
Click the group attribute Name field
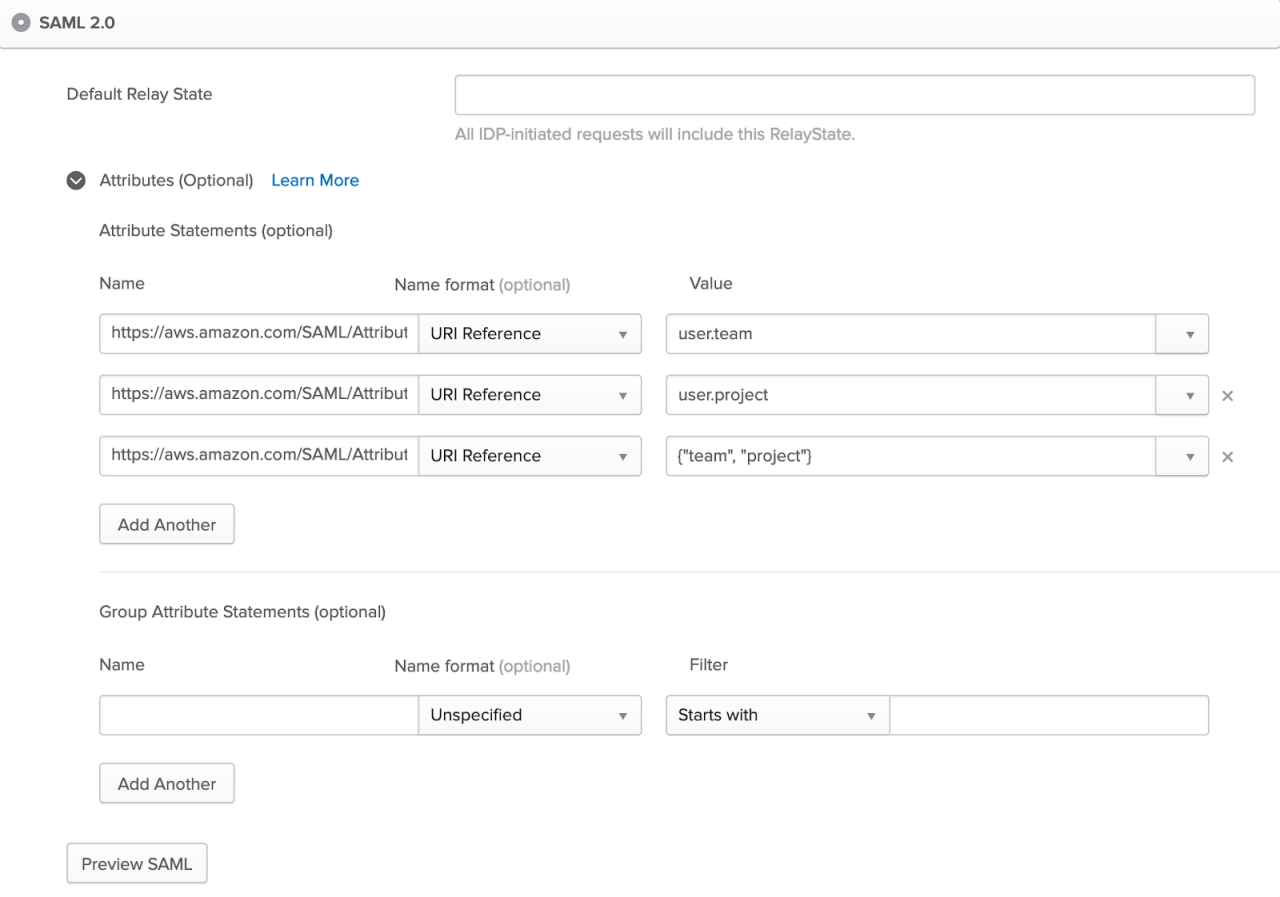pyautogui.click(x=258, y=715)
